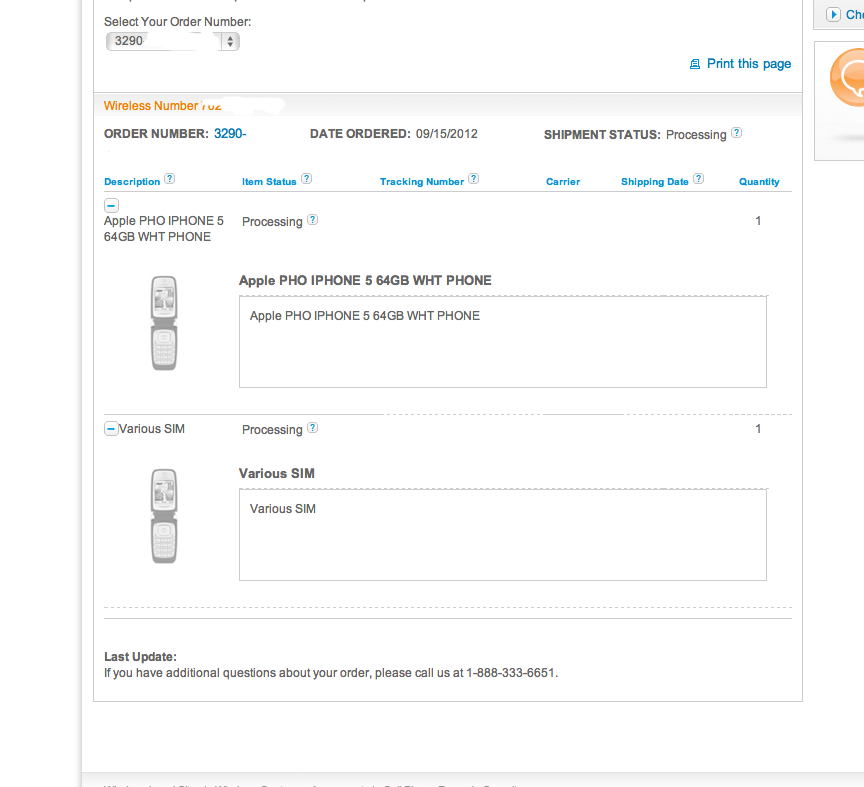864x787 pixels.
Task: Click the Carrier column header
Action: [x=563, y=182]
